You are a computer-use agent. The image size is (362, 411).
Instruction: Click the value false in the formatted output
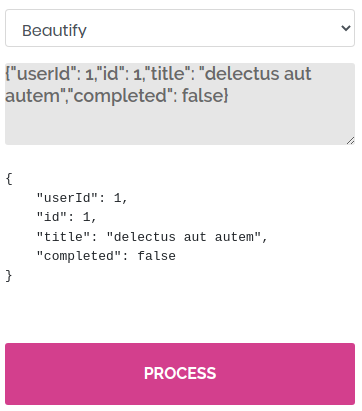(157, 256)
